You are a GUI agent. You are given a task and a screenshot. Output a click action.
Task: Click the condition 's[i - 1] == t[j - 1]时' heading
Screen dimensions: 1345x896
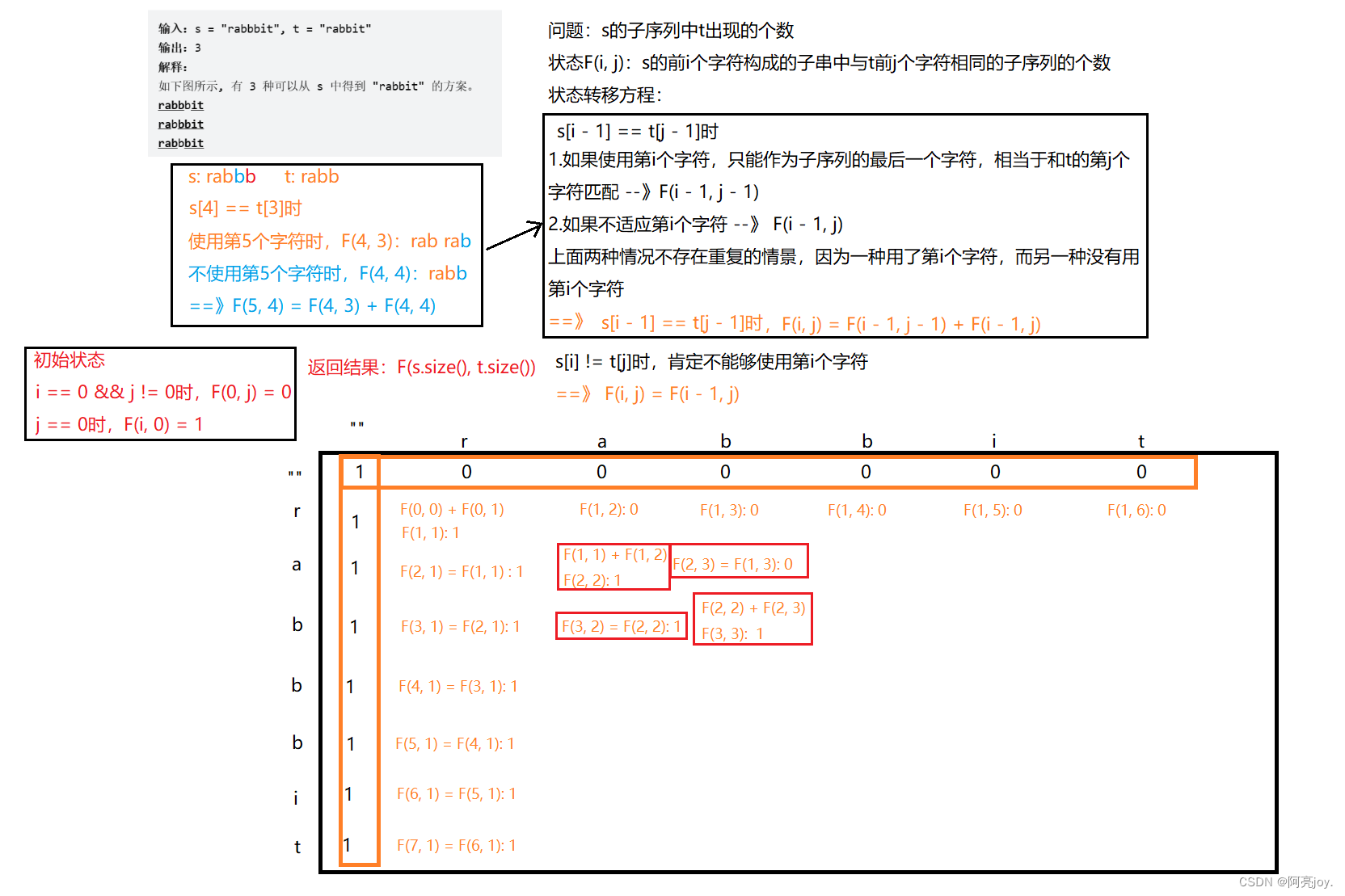[637, 131]
